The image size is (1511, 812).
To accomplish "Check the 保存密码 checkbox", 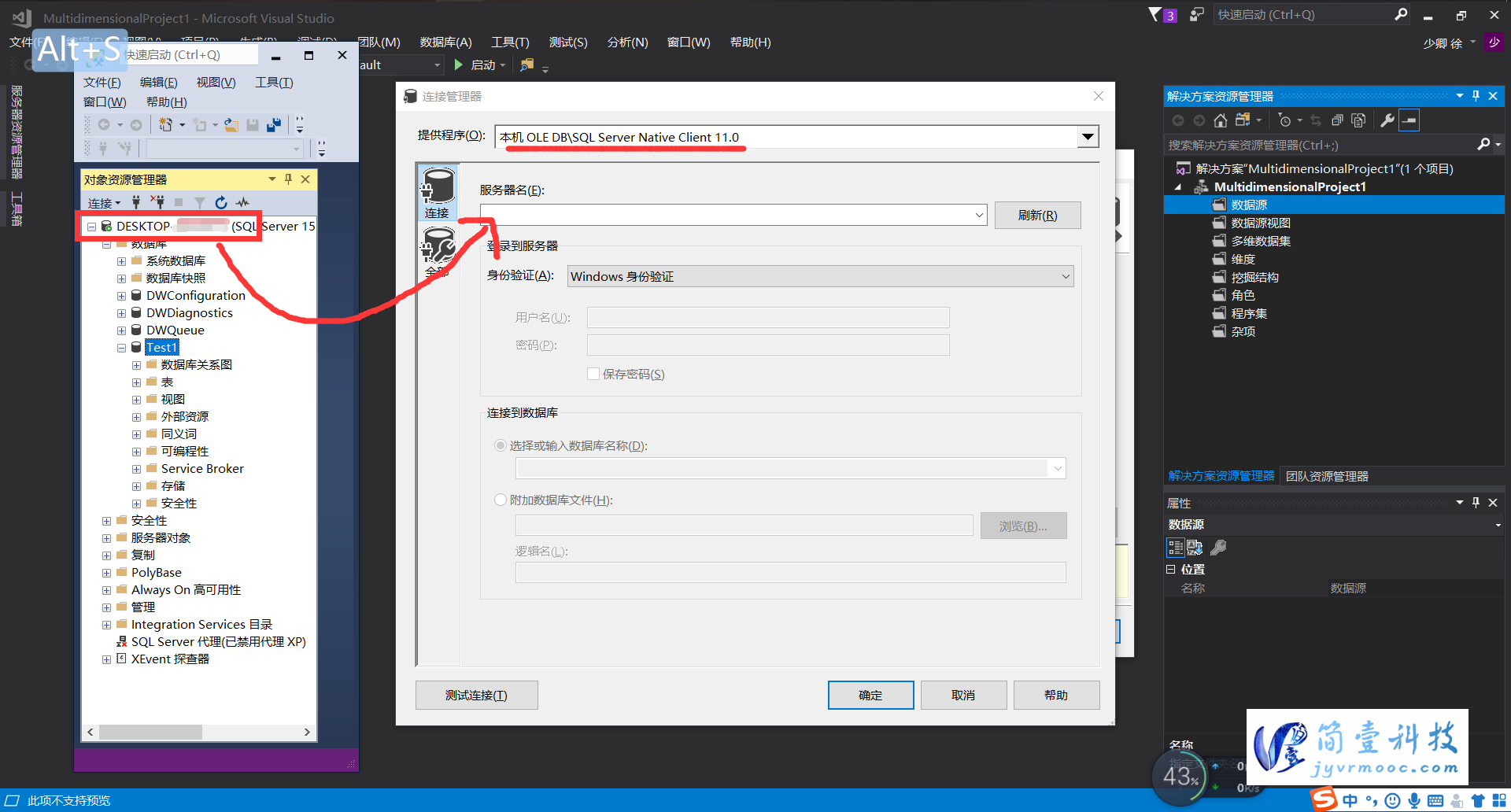I will 593,374.
